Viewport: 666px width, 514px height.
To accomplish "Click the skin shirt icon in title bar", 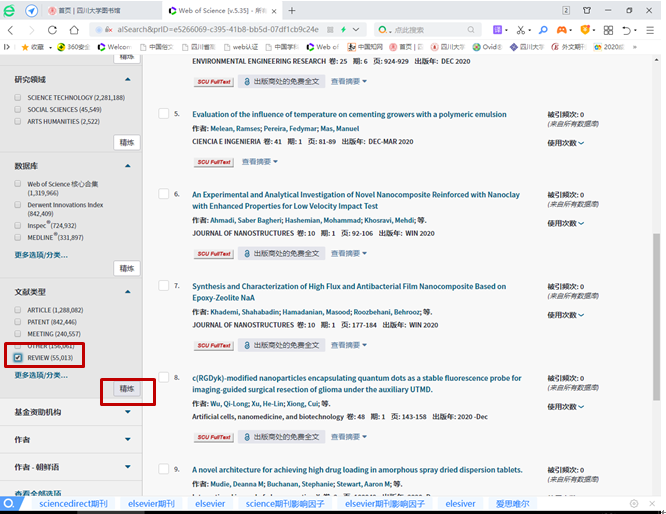I will (x=587, y=11).
